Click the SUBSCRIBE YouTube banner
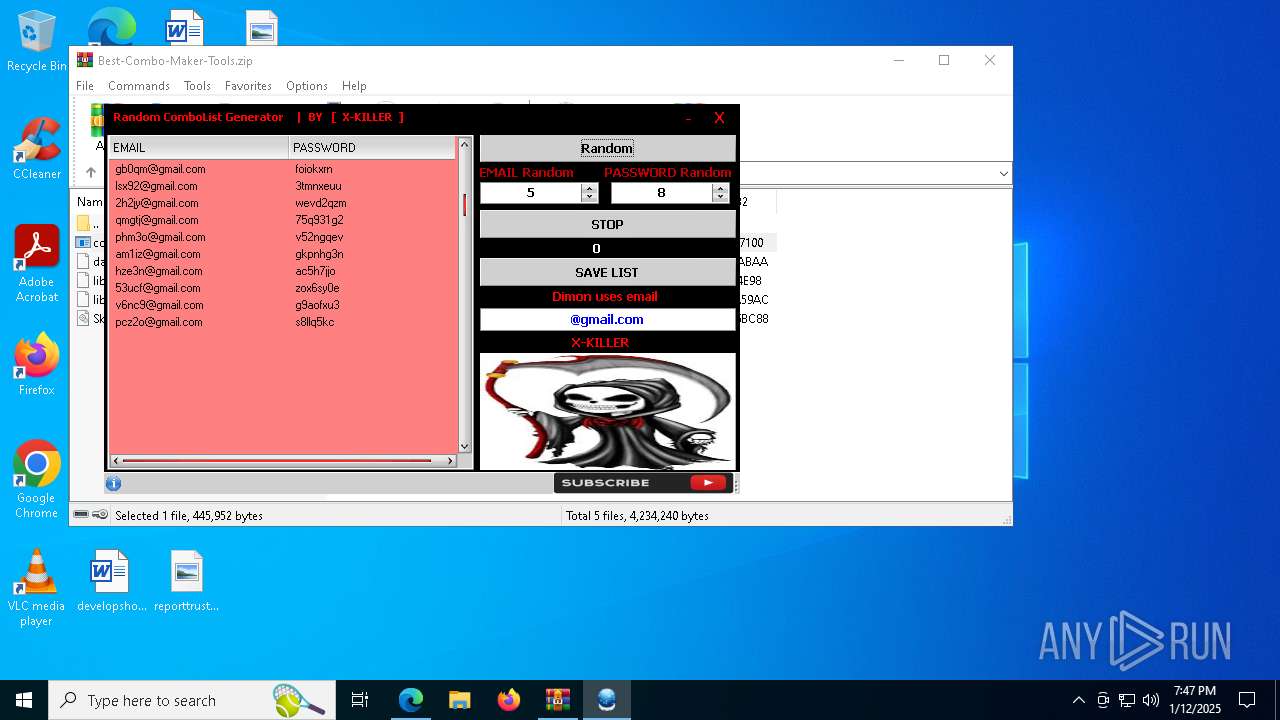The width and height of the screenshot is (1280, 720). 644,482
